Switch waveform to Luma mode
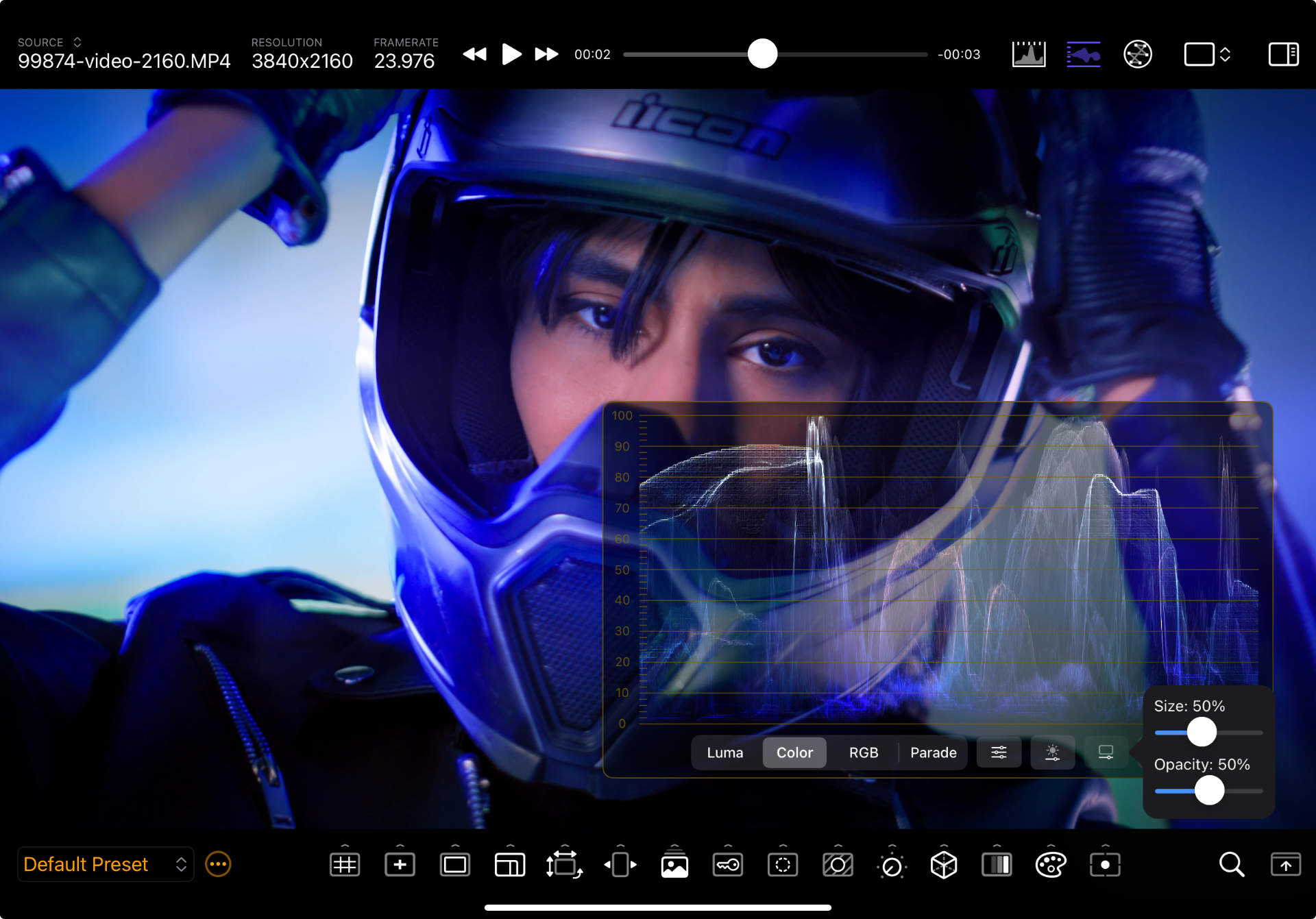The image size is (1316, 919). (724, 752)
